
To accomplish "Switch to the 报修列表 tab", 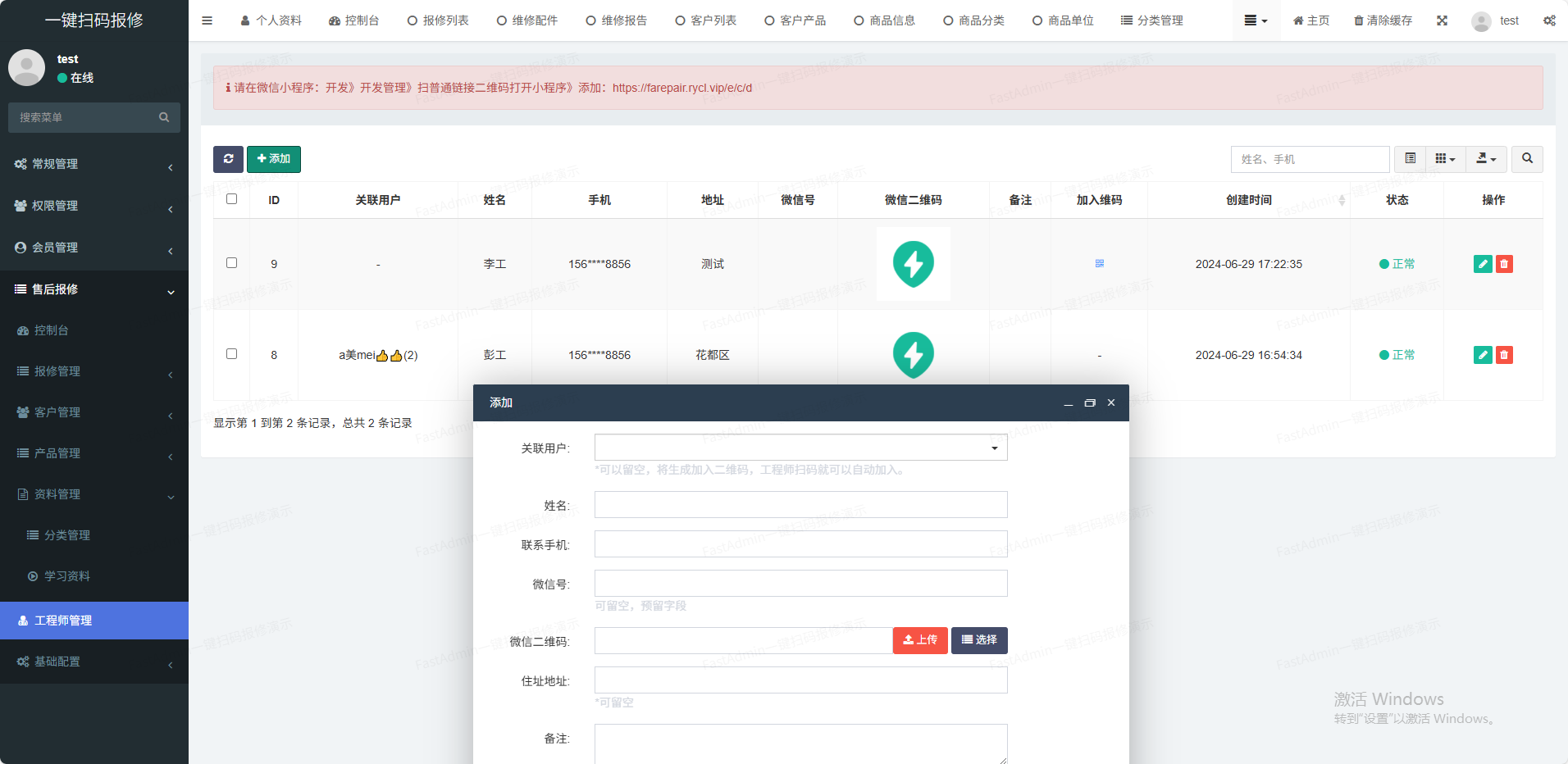I will click(x=438, y=20).
